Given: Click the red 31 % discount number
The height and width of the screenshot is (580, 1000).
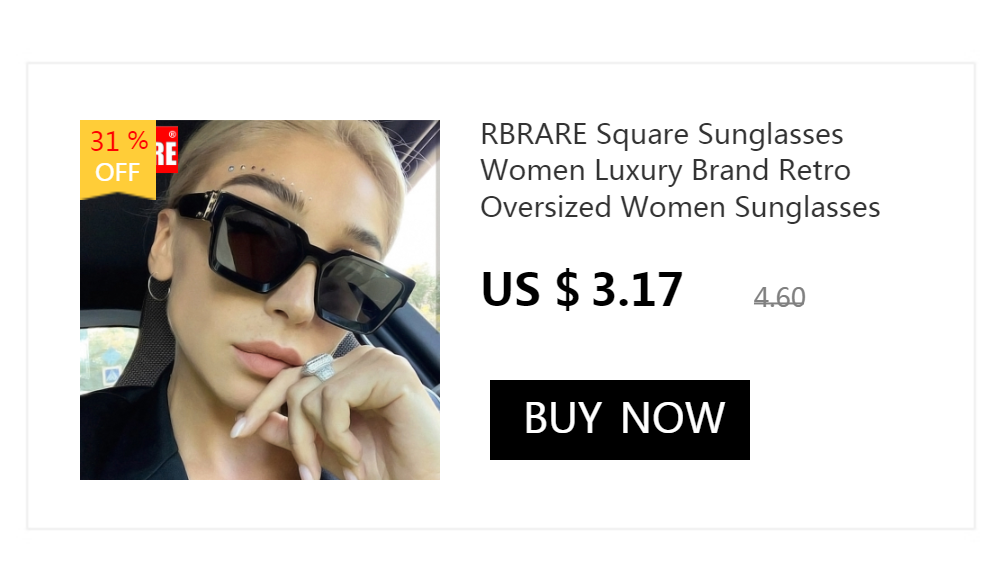Looking at the screenshot, I should (x=119, y=141).
